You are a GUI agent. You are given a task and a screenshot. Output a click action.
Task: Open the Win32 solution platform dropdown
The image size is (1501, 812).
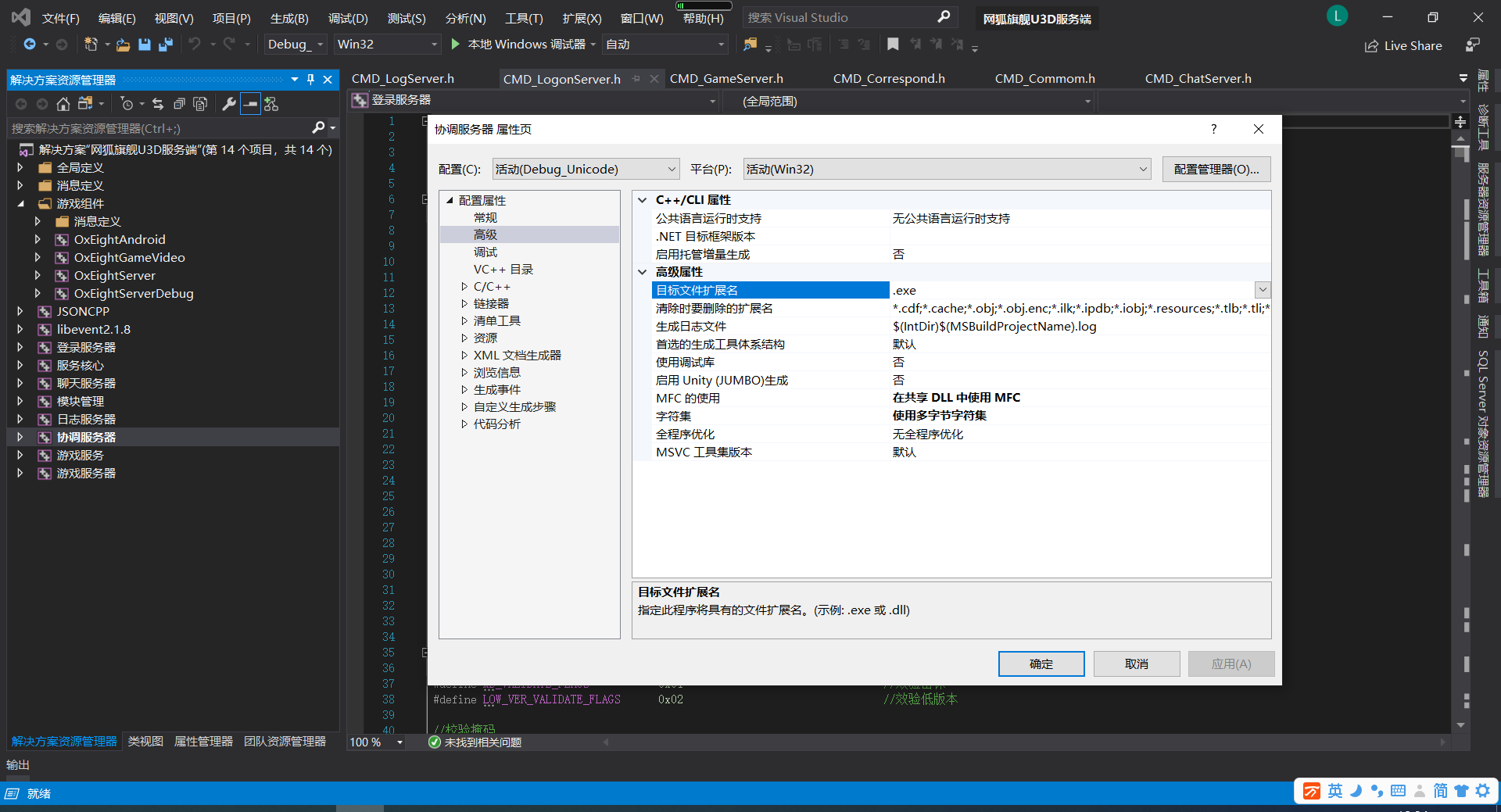pyautogui.click(x=388, y=45)
